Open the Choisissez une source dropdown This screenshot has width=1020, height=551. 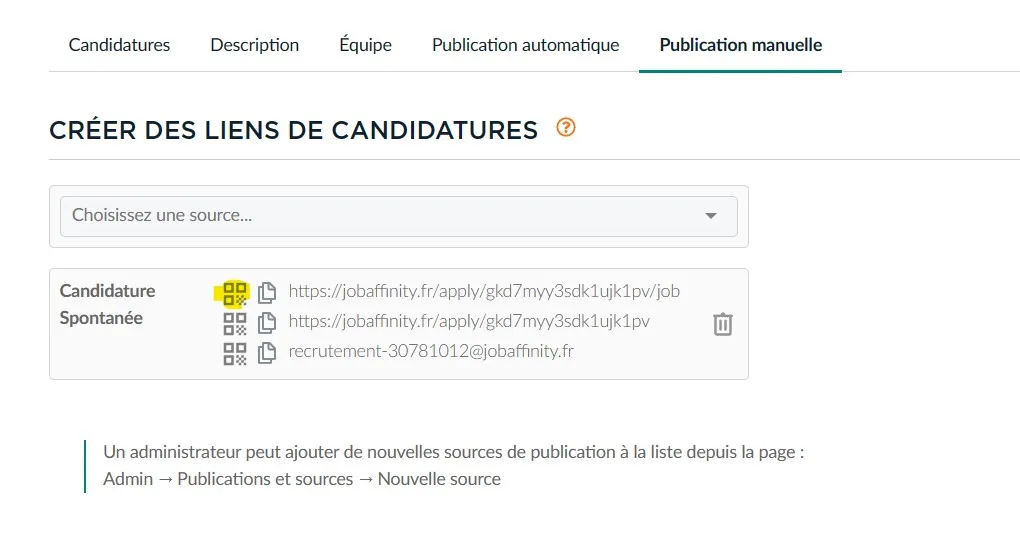tap(399, 216)
